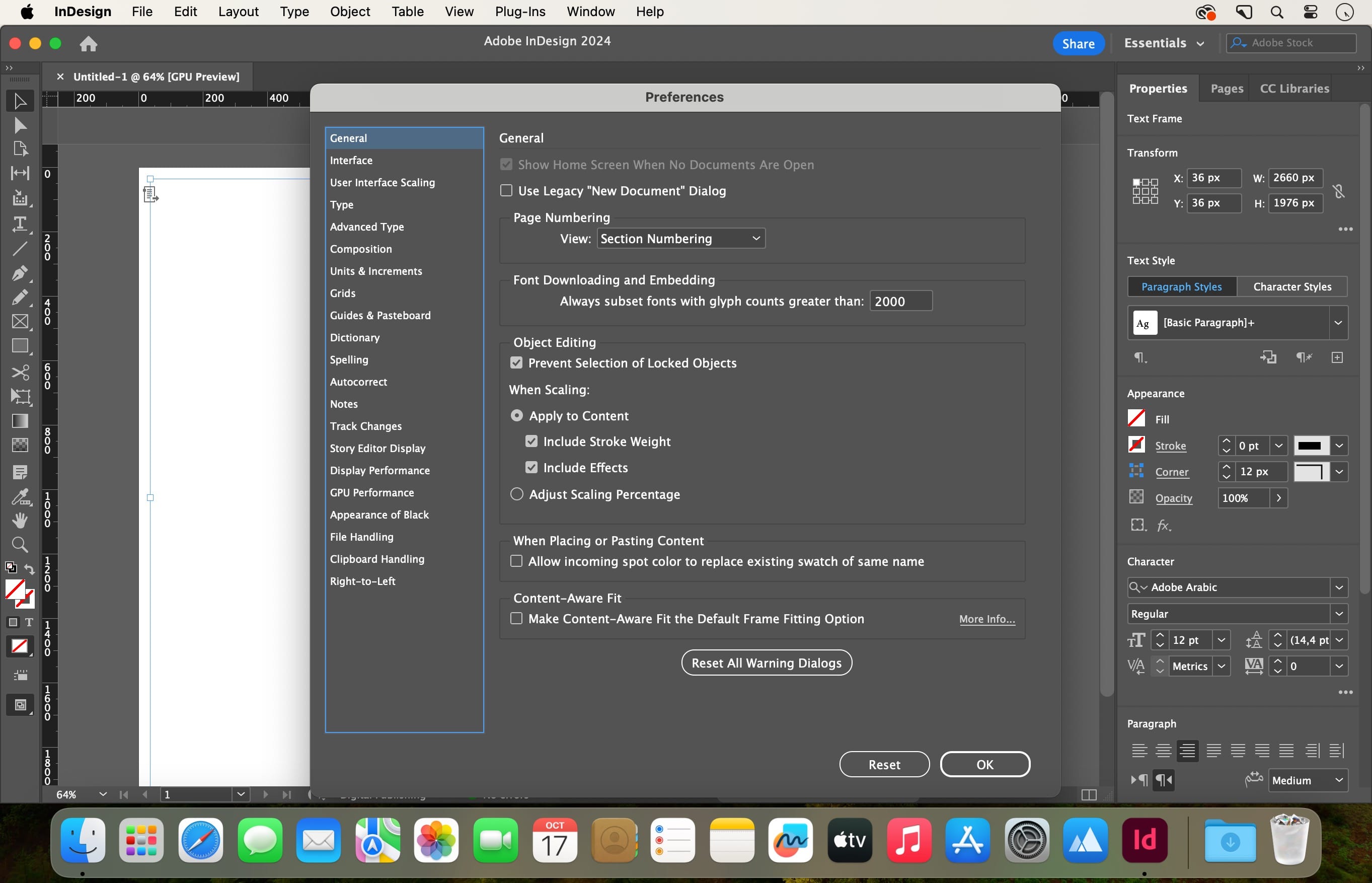Screen dimensions: 1372x883
Task: Select the Selection tool in toolbar
Action: pyautogui.click(x=20, y=101)
